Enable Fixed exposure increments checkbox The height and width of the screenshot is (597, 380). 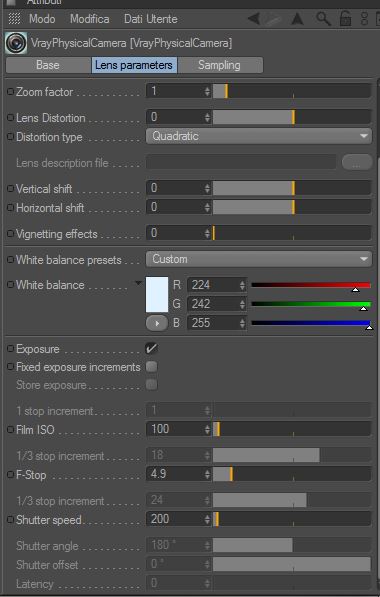(x=152, y=367)
